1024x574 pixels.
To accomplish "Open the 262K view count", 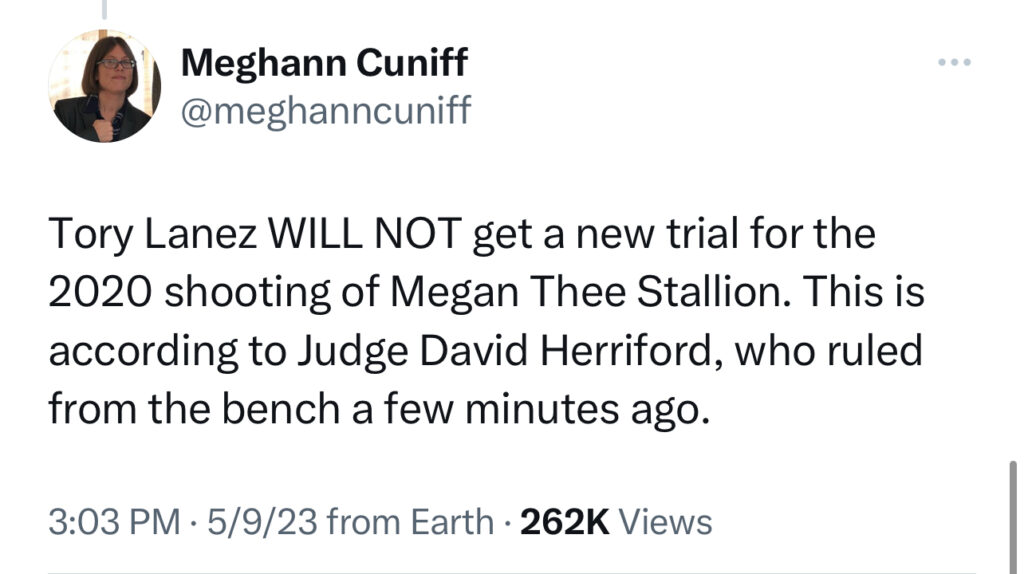I will [x=565, y=522].
